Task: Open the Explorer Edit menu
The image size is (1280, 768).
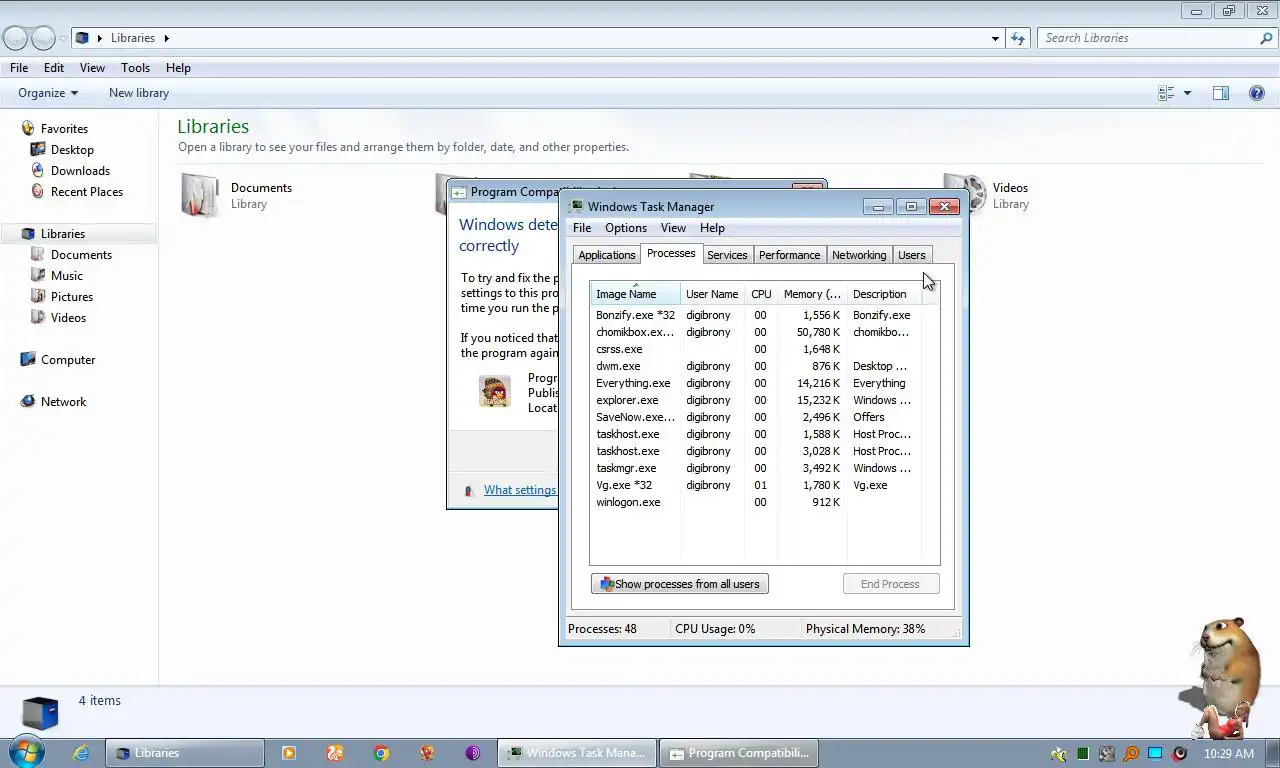Action: [x=54, y=68]
